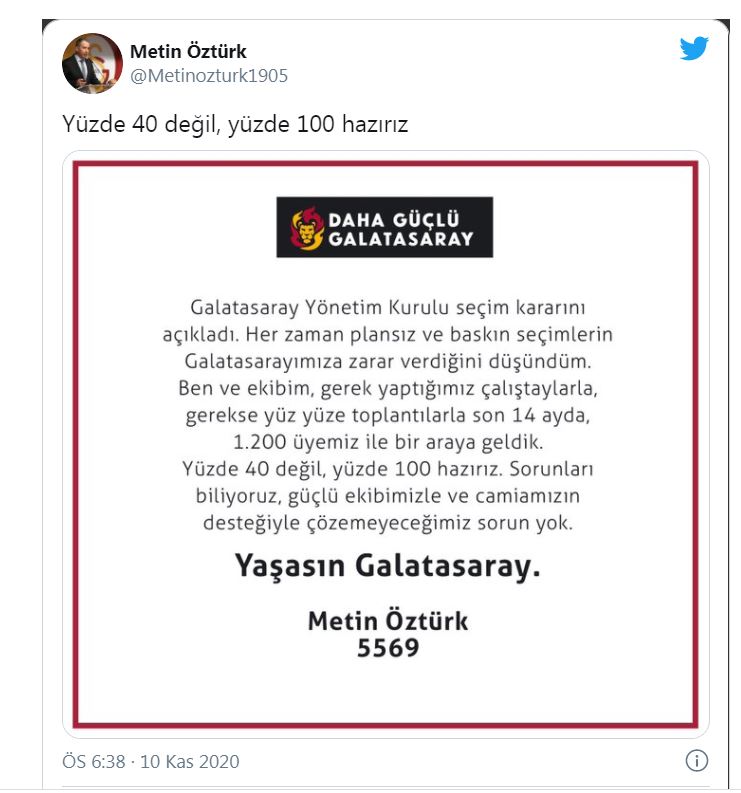Click the date 10 Kas 2020
Viewport: 741px width, 793px height.
pos(190,761)
